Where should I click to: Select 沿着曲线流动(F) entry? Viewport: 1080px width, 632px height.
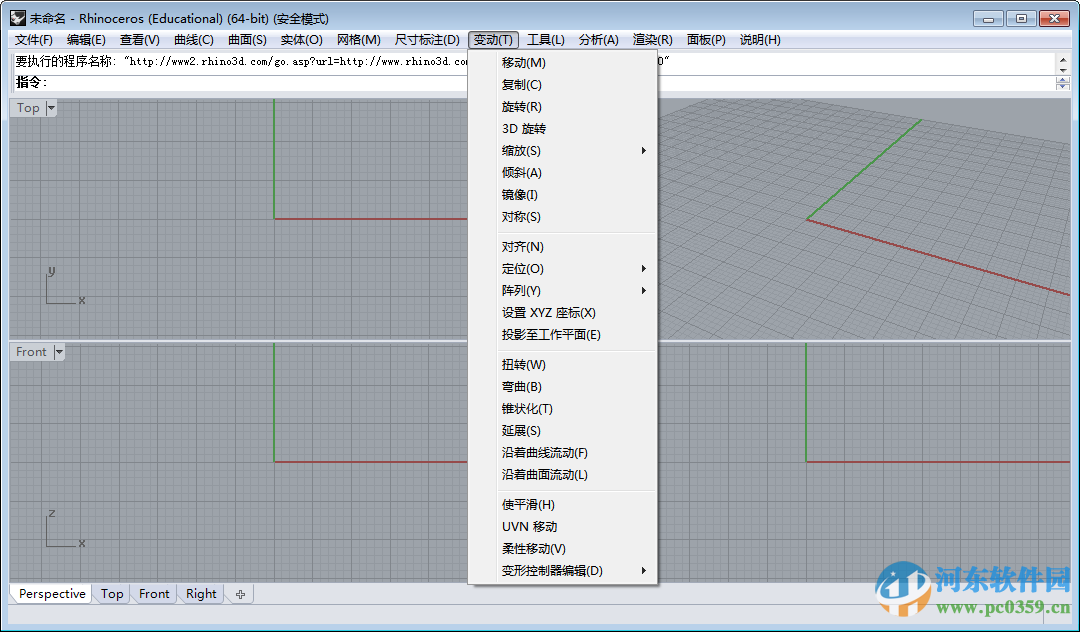tap(563, 453)
